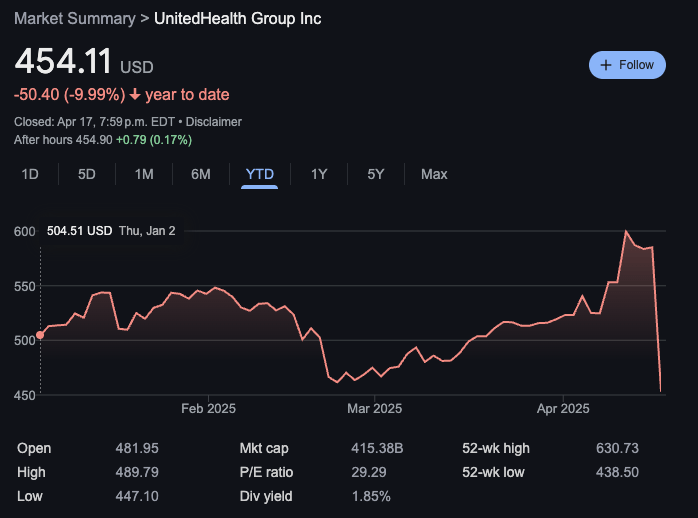The image size is (698, 518).
Task: Click the Open value 481.95
Action: [x=137, y=448]
